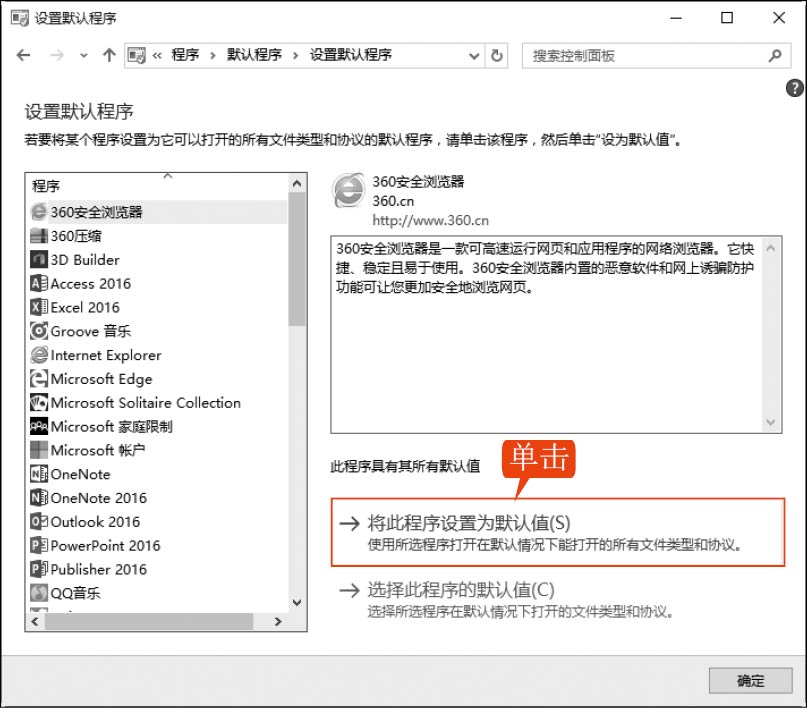This screenshot has width=807, height=708.
Task: Select 360安全浏览器 in the program list
Action: tap(158, 211)
